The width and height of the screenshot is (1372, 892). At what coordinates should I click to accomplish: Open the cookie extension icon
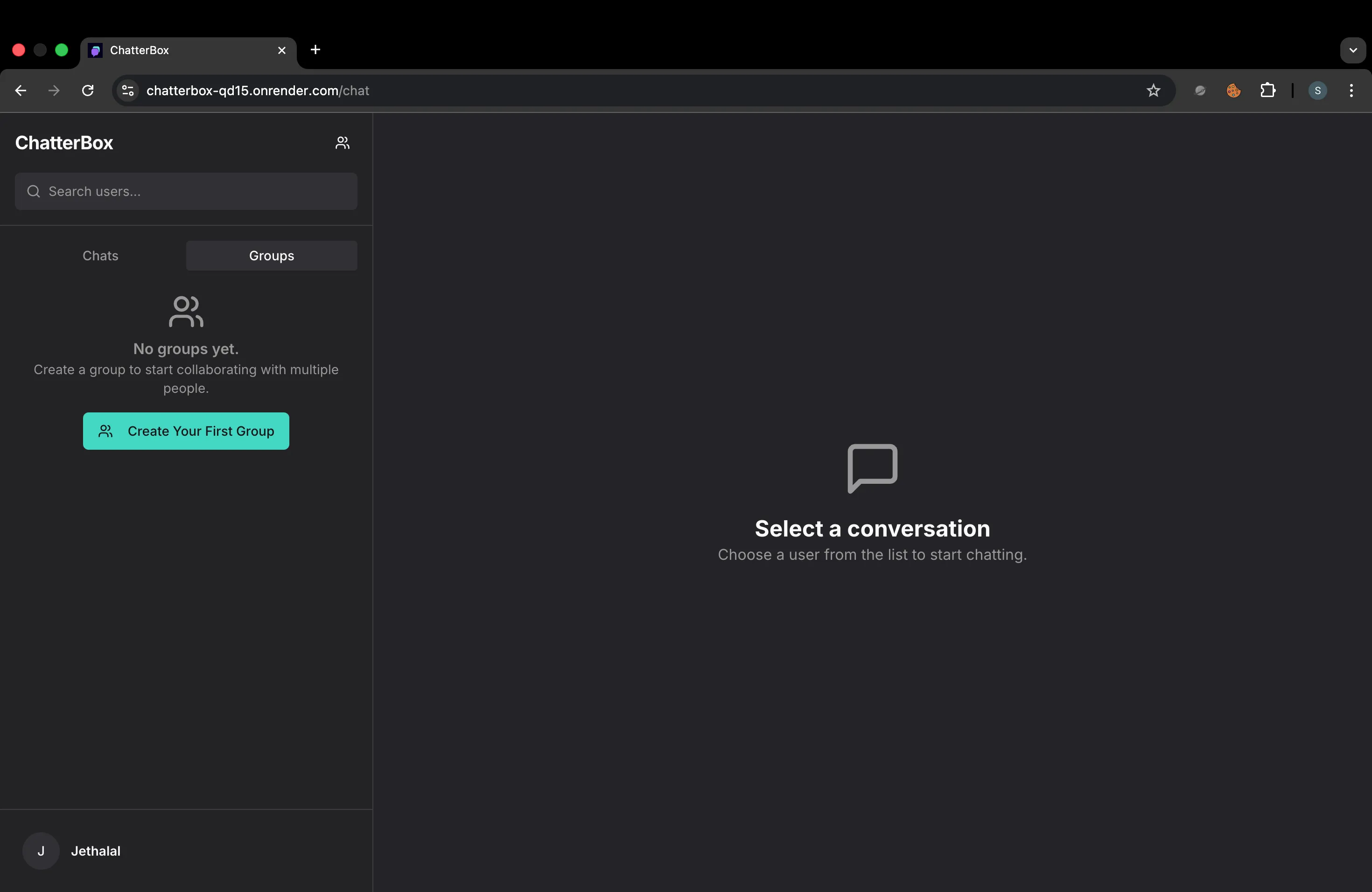click(1234, 91)
